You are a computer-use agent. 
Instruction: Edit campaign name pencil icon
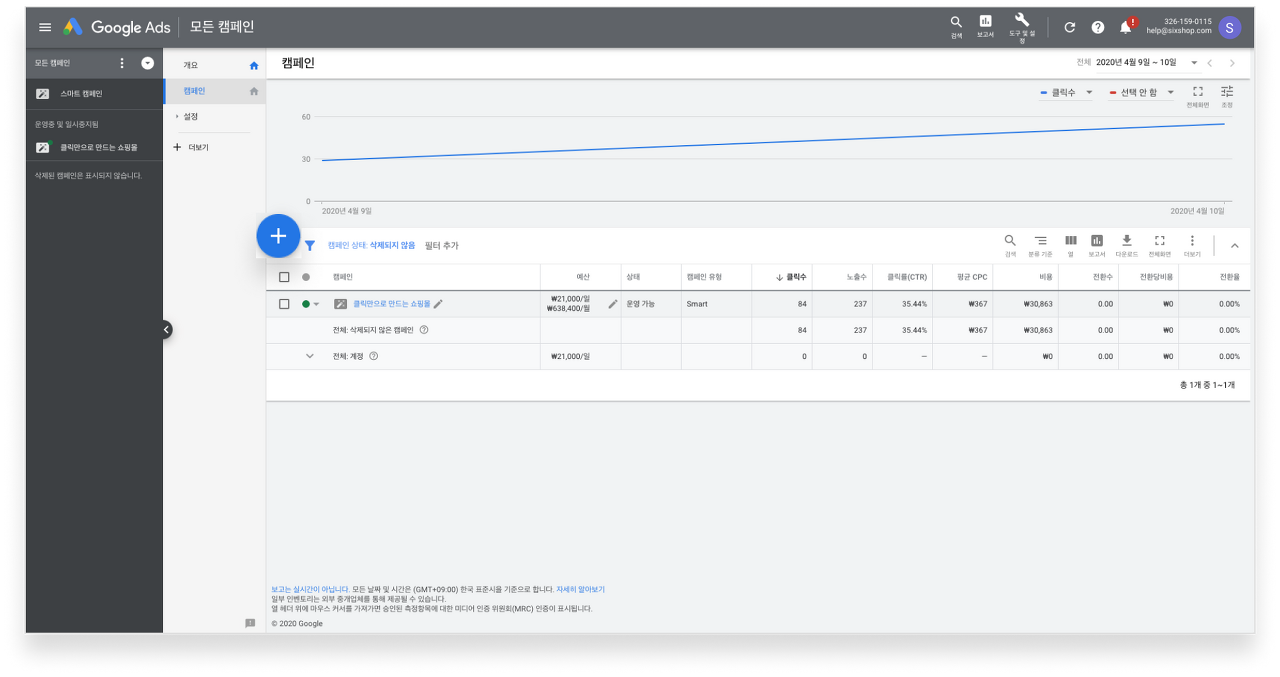click(x=438, y=304)
